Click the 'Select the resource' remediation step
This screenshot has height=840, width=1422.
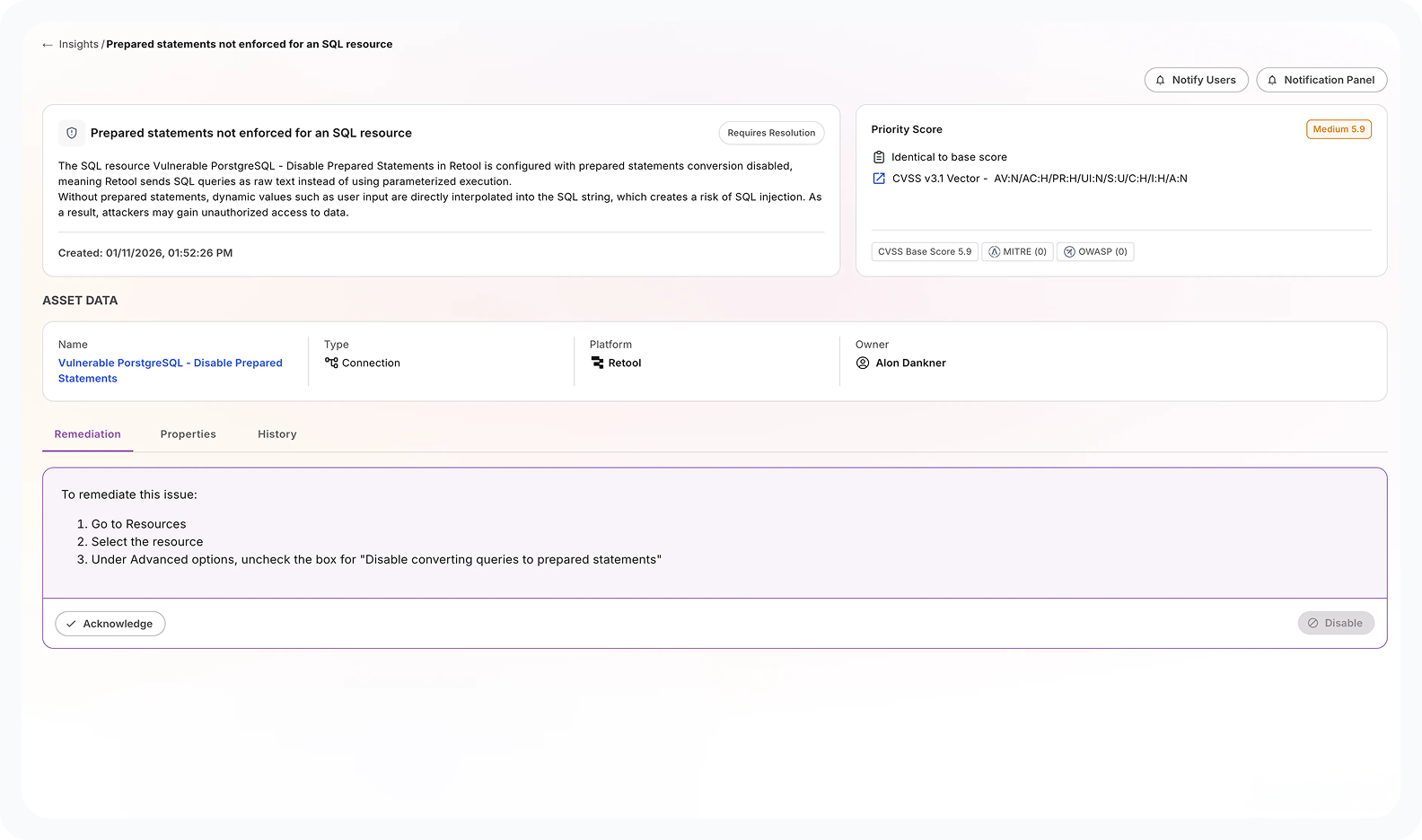147,542
